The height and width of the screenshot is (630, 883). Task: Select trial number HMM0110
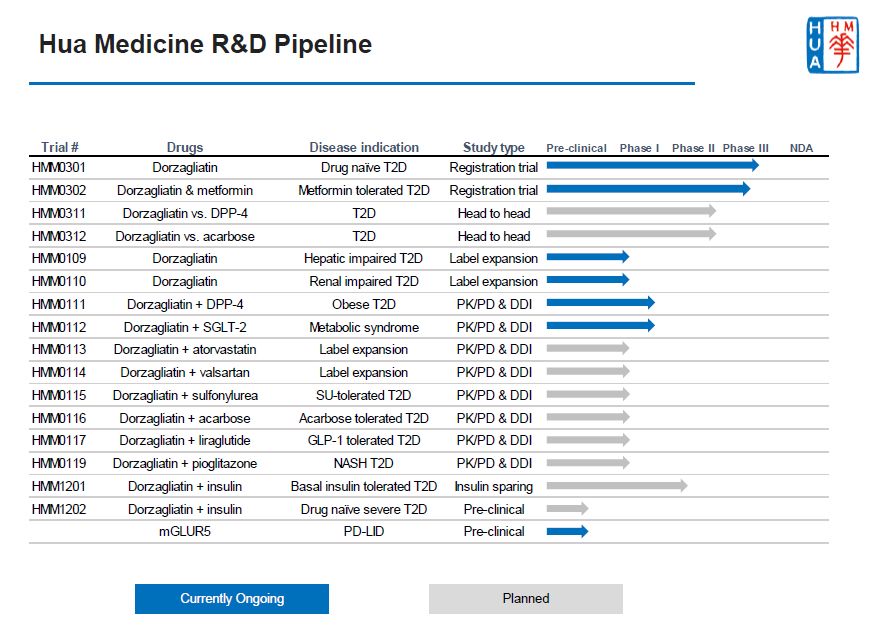59,282
